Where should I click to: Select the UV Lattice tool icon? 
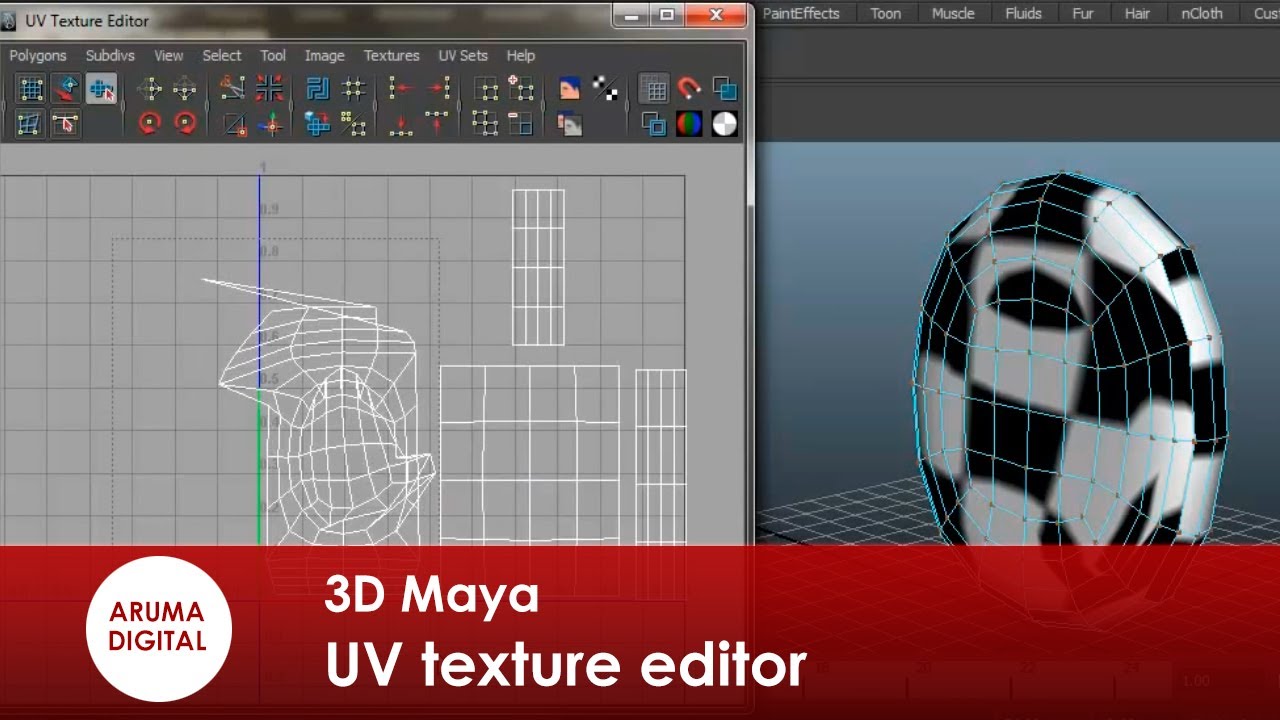click(x=30, y=89)
